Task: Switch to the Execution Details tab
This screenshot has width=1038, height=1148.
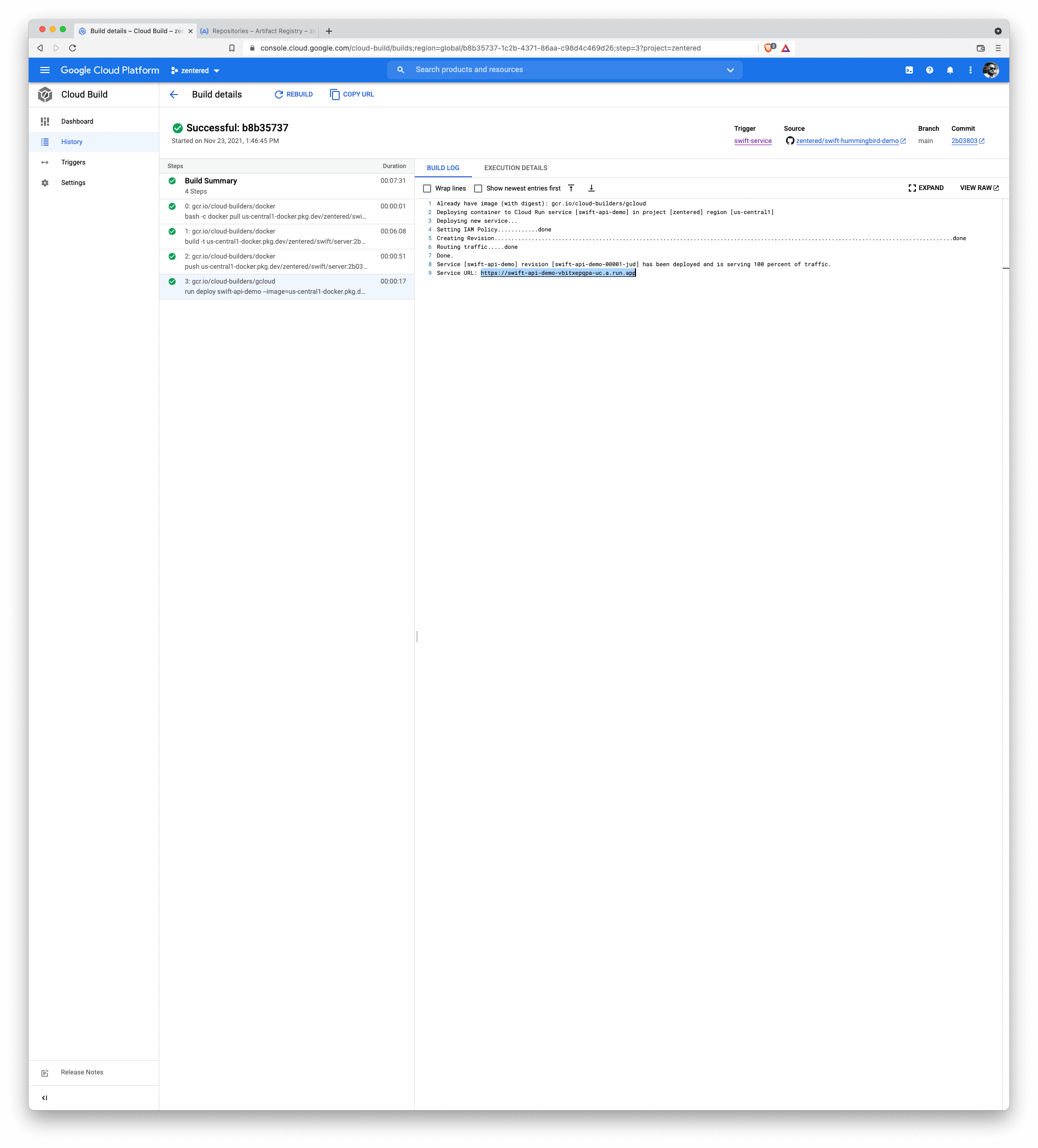Action: point(515,168)
